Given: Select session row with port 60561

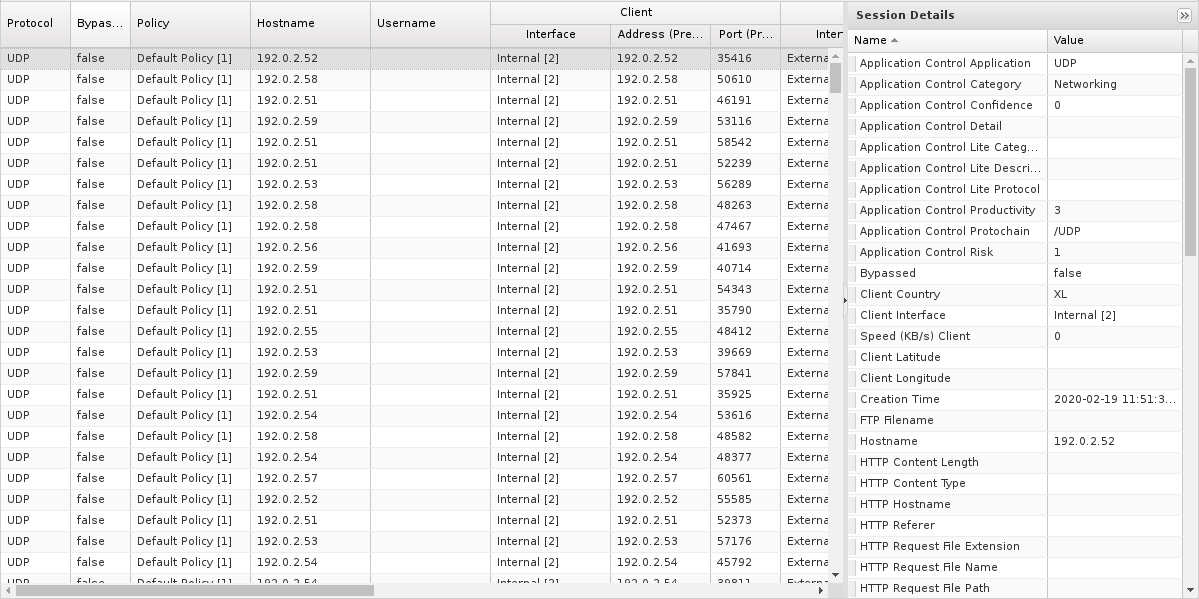Looking at the screenshot, I should (x=414, y=479).
